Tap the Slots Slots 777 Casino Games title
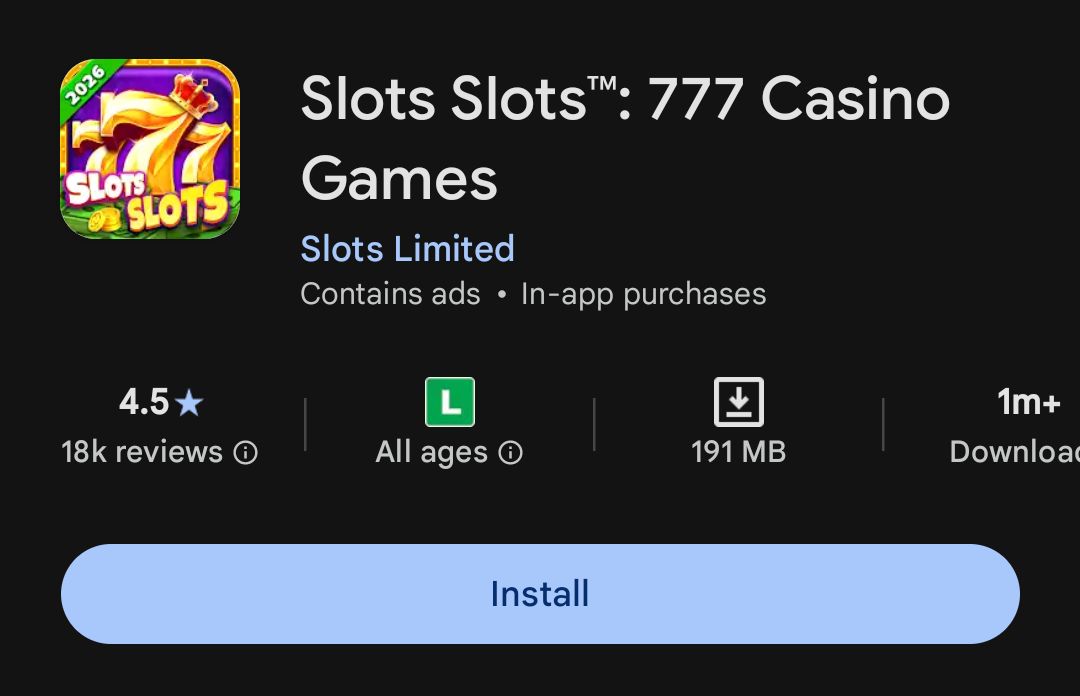 click(x=625, y=138)
